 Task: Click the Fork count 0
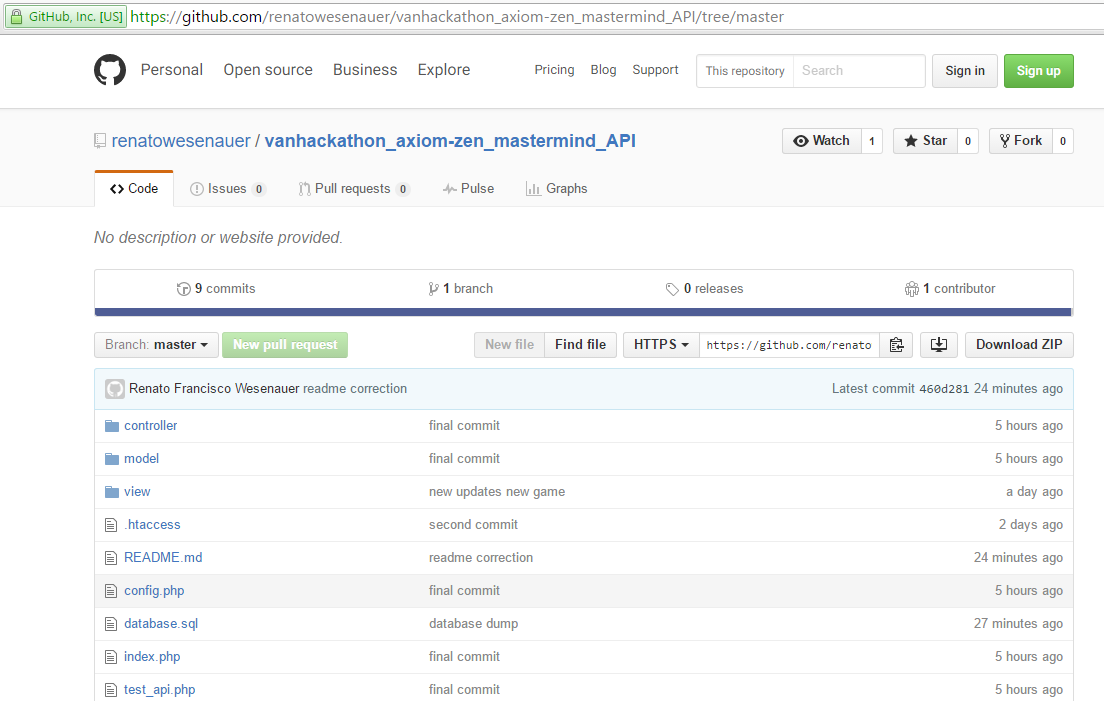[1063, 141]
